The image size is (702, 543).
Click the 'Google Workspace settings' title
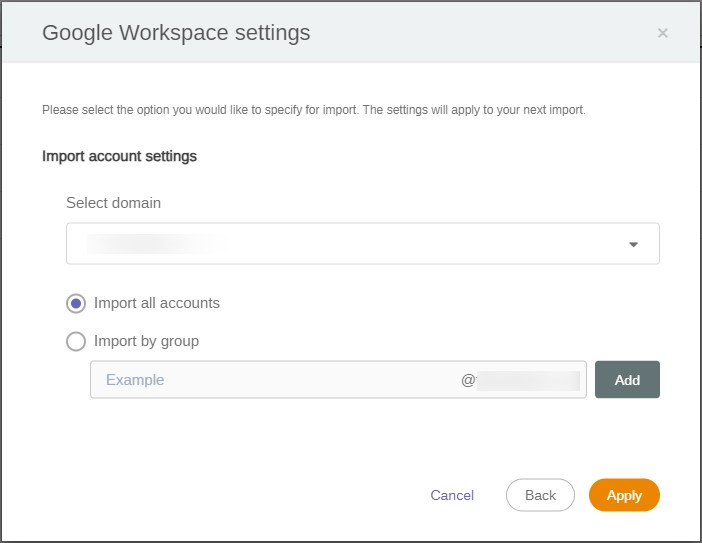[x=176, y=33]
